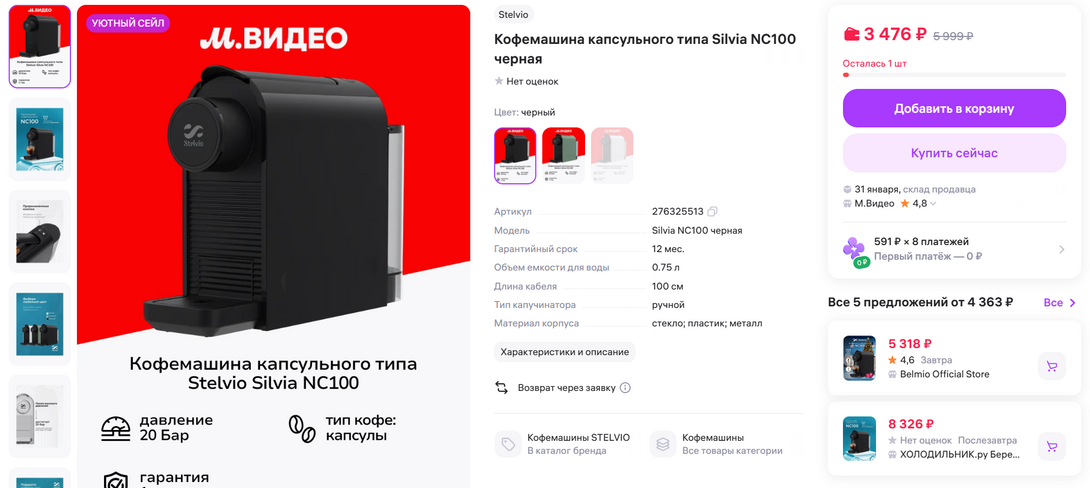Click the return info icon
Image resolution: width=1090 pixels, height=488 pixels.
tap(625, 388)
